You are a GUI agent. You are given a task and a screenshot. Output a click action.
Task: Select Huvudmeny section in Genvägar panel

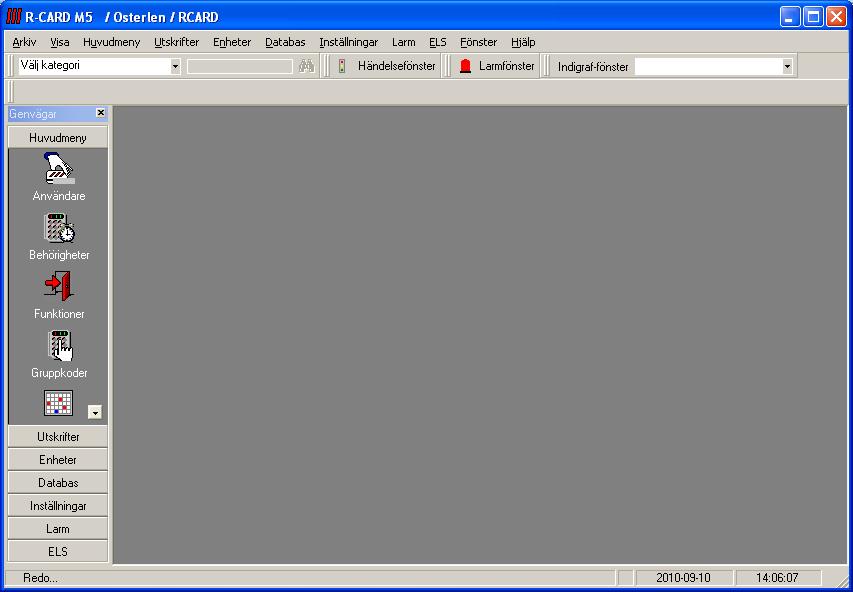coord(58,138)
